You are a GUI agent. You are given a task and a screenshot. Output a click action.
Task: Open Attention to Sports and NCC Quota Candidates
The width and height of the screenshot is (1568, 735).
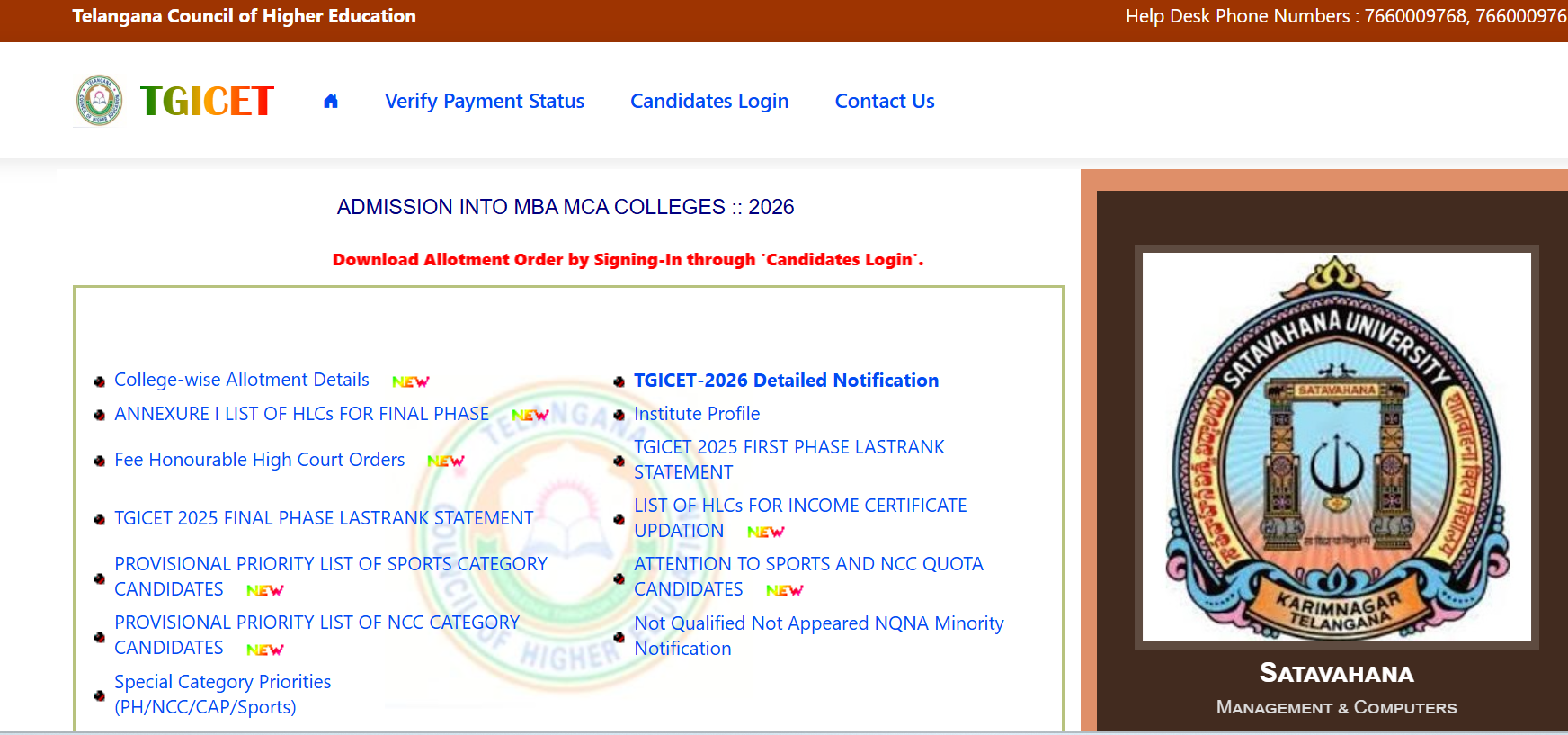point(808,577)
